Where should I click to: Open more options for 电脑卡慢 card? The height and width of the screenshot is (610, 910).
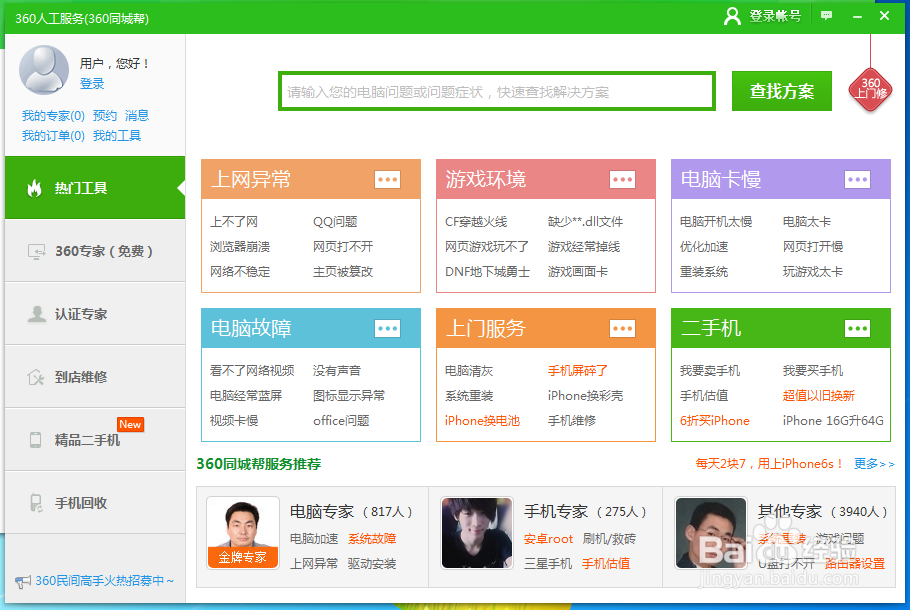(857, 179)
